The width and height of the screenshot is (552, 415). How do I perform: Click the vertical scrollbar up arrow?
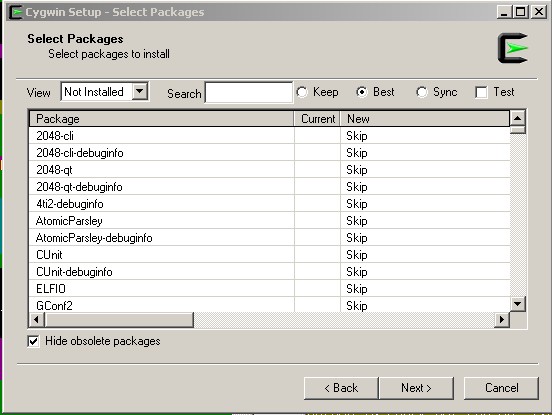tap(518, 118)
